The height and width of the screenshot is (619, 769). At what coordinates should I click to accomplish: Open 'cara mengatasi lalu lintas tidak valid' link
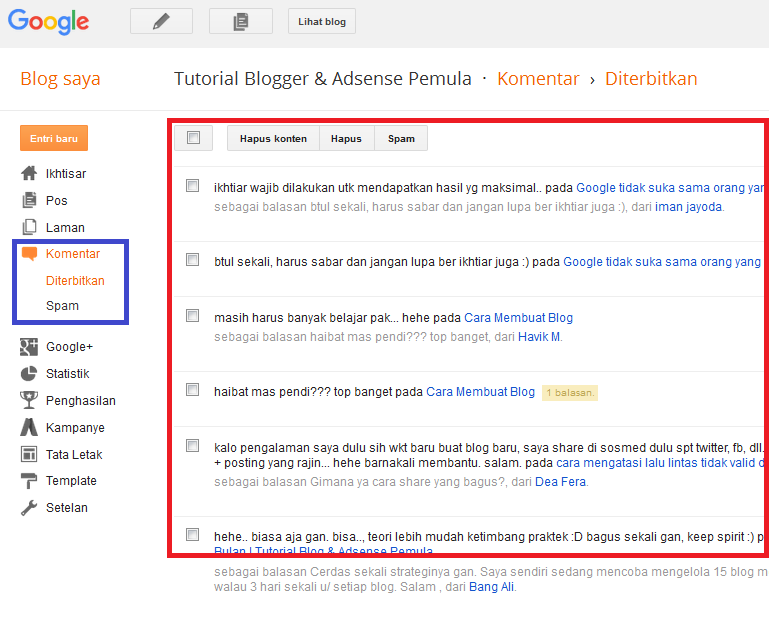pos(660,463)
